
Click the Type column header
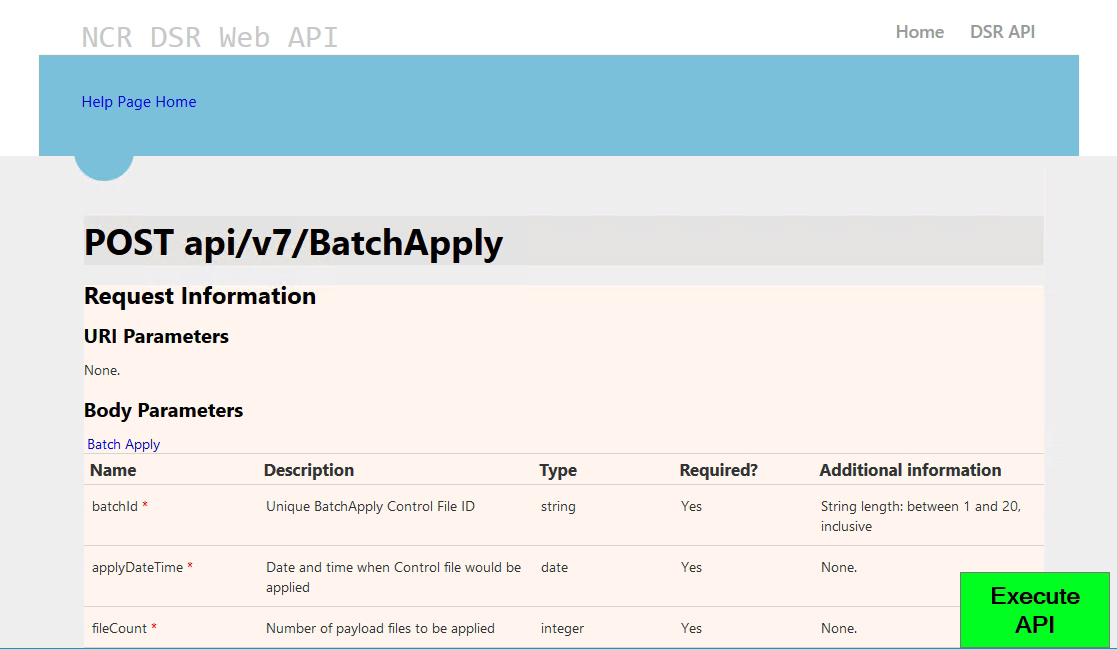(558, 470)
